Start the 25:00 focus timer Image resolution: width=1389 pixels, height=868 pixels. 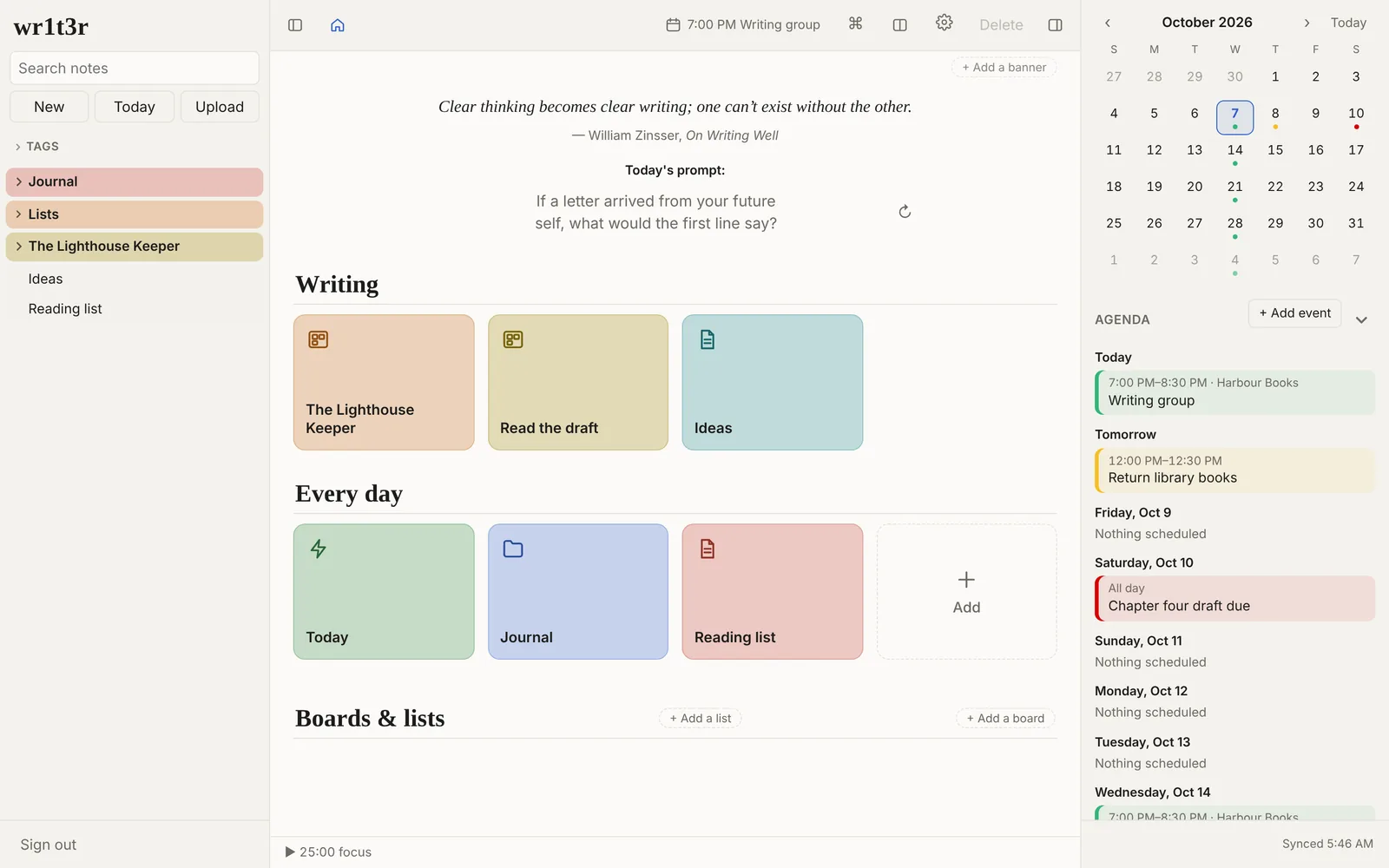(x=328, y=852)
